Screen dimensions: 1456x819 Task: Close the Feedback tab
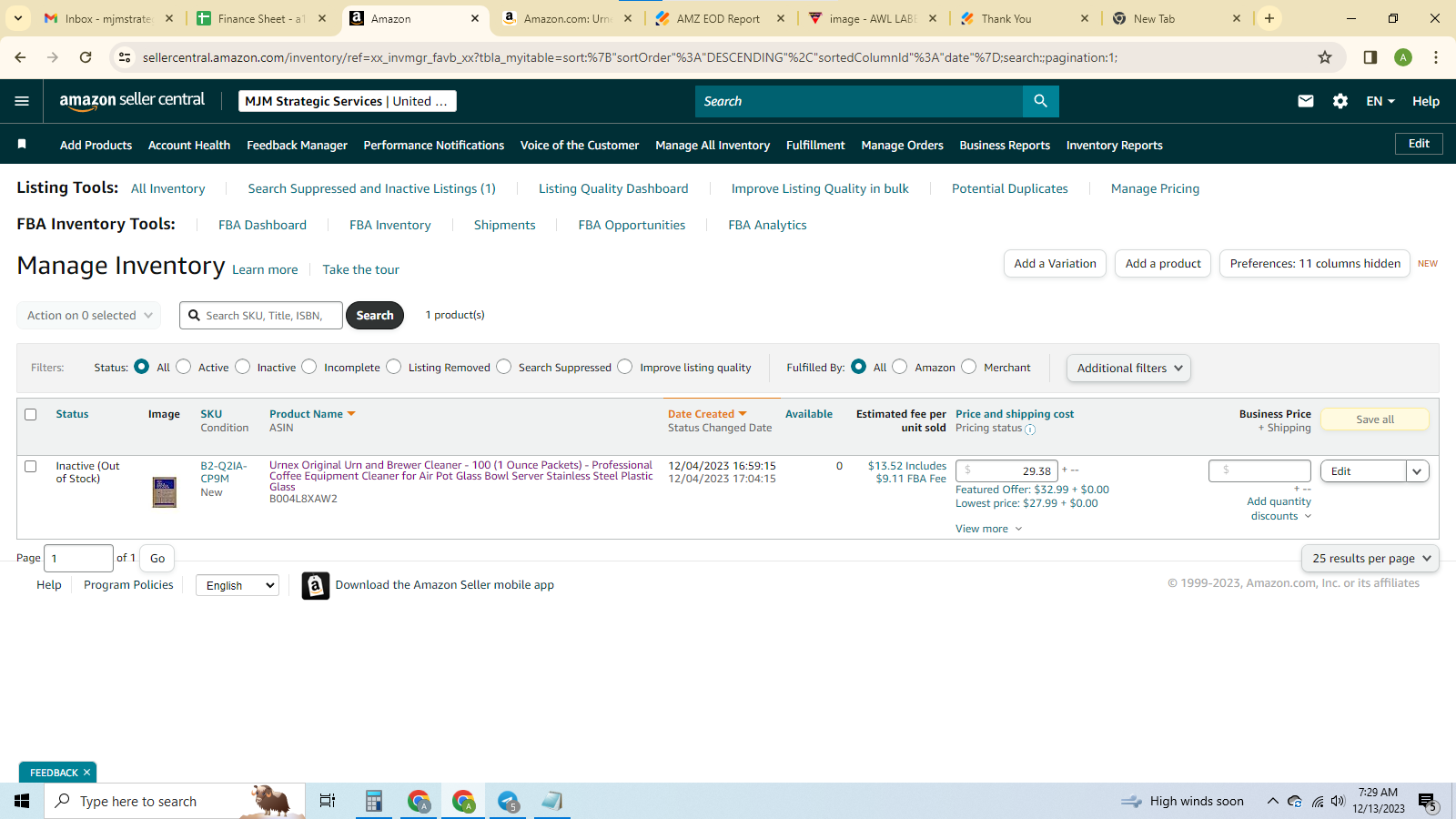[x=86, y=773]
